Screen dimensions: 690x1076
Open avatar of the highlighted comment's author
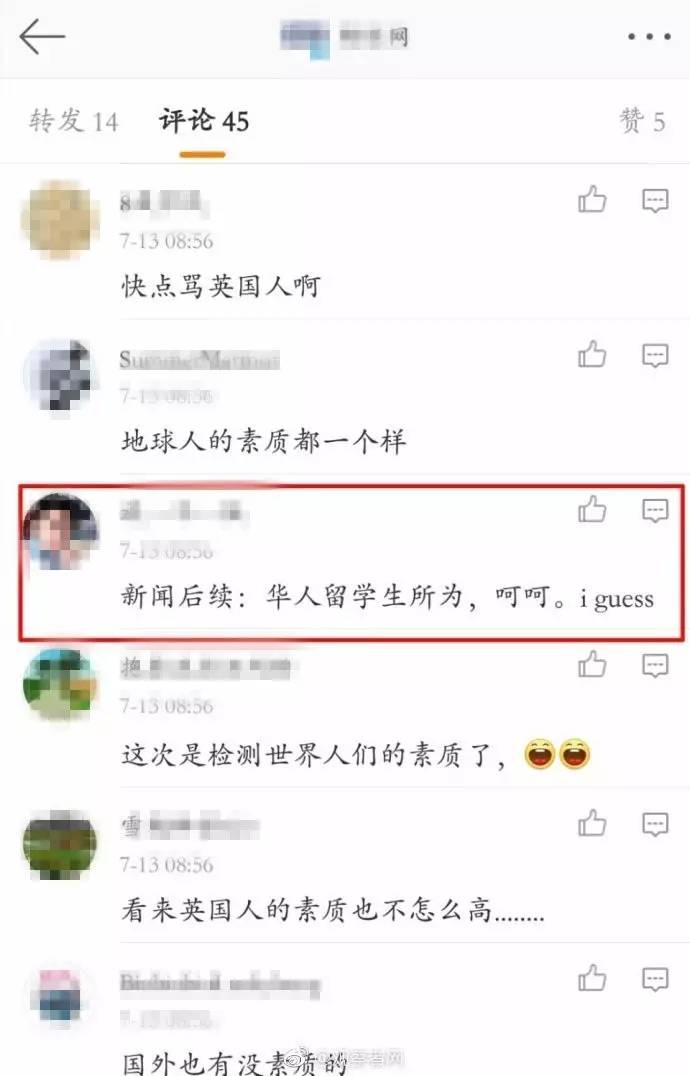(60, 531)
